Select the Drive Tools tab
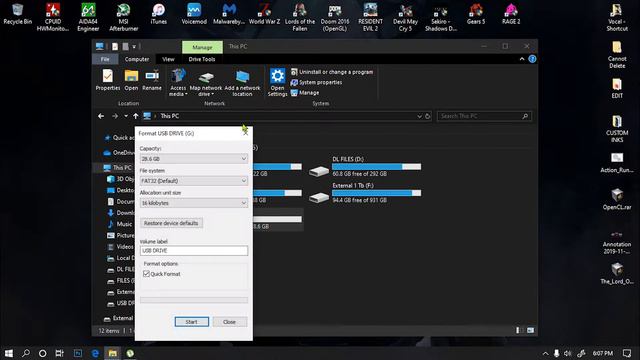This screenshot has width=640, height=360. coord(202,59)
